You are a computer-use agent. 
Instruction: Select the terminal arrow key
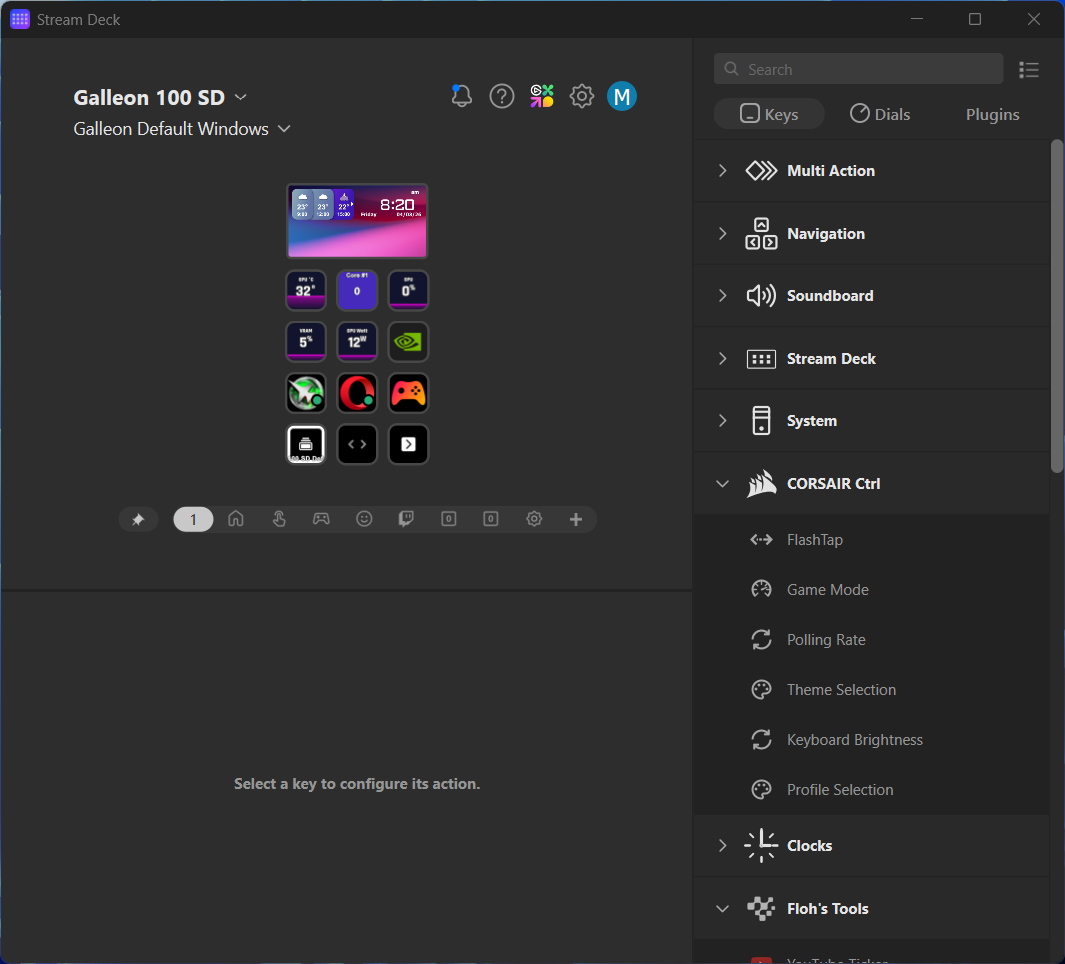(x=408, y=443)
